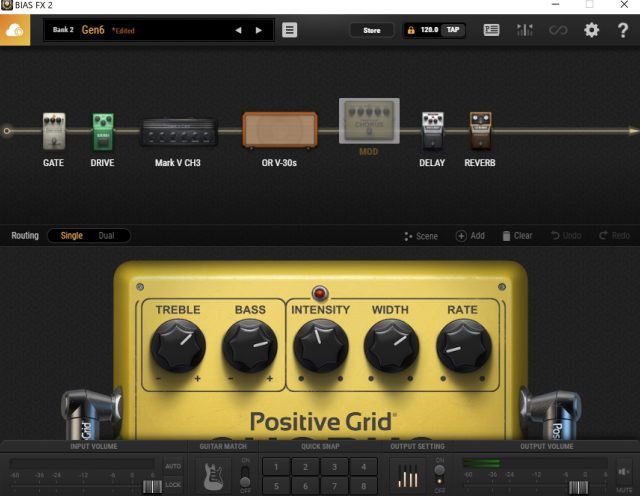Click the output volume fader handle
This screenshot has height=496, width=640.
click(x=578, y=487)
